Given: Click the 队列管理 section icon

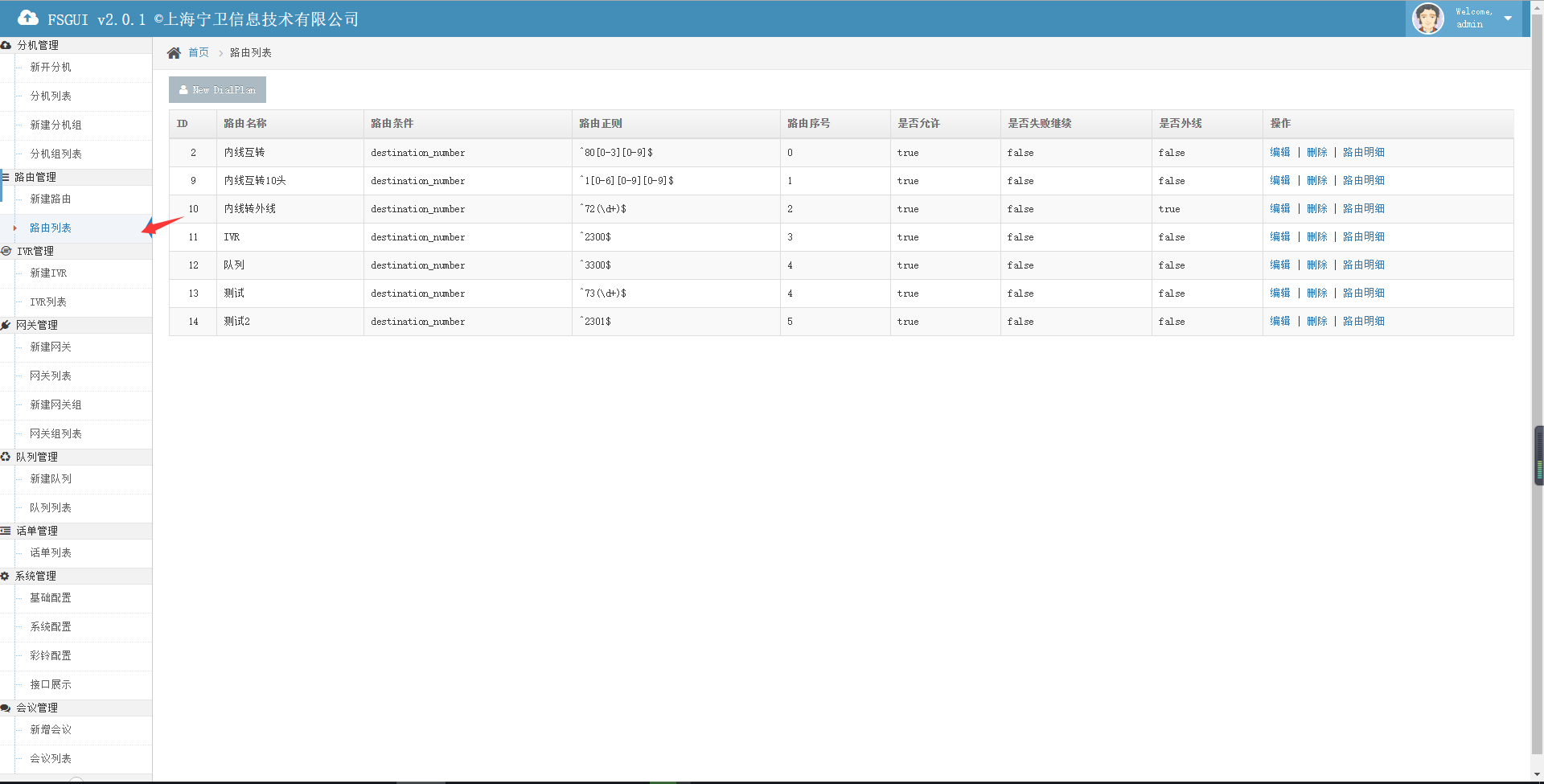Looking at the screenshot, I should (6, 458).
